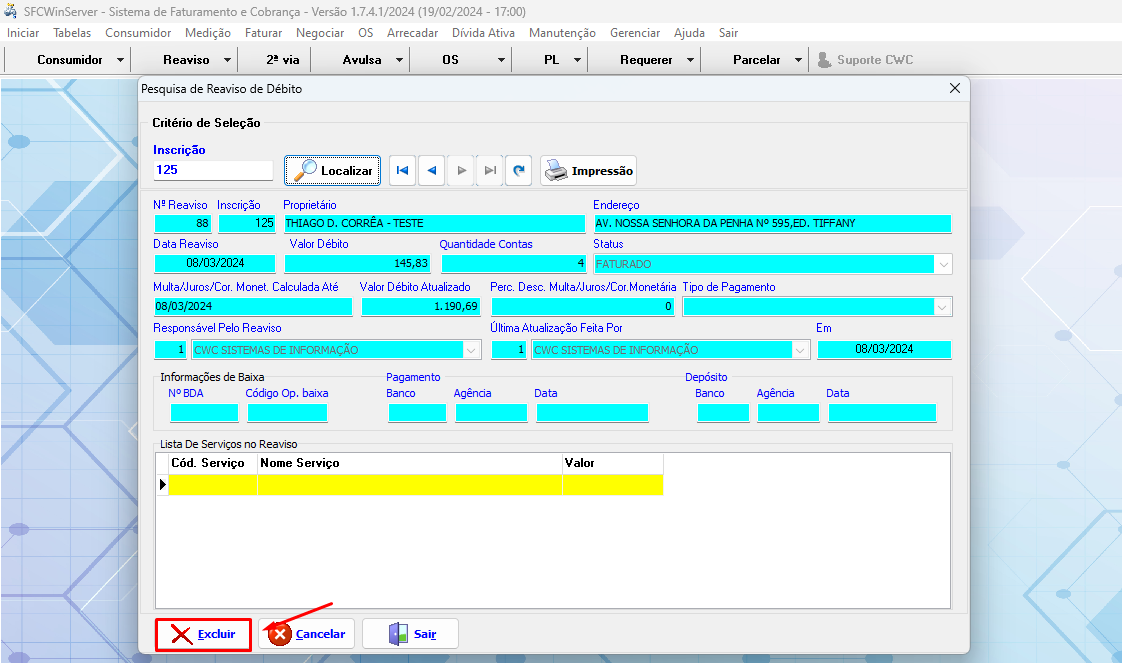Open the Impressão printer button
The height and width of the screenshot is (663, 1122).
pos(588,171)
